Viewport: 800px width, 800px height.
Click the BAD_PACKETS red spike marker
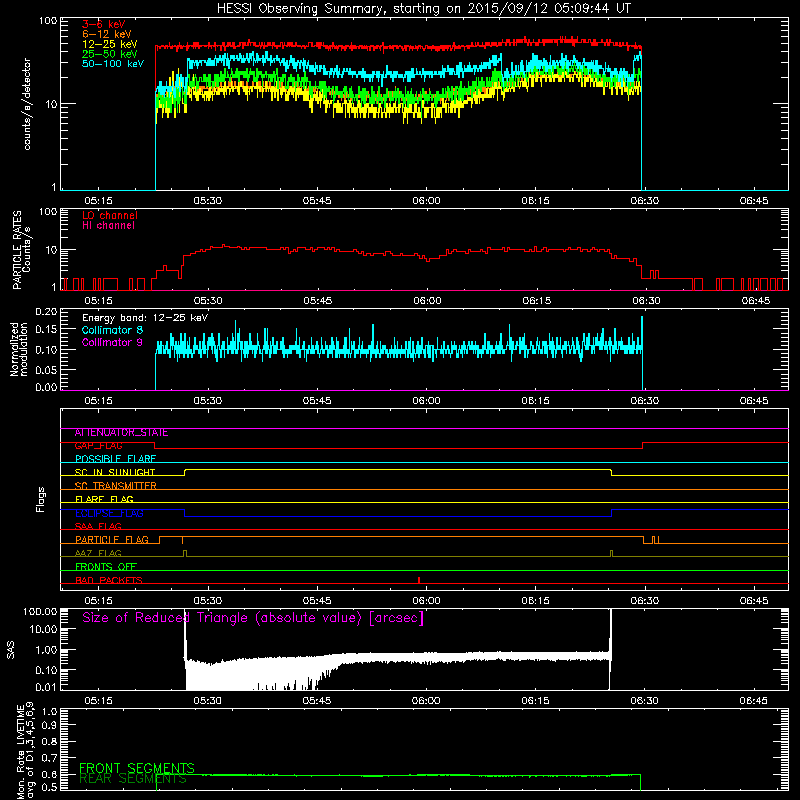[x=419, y=580]
